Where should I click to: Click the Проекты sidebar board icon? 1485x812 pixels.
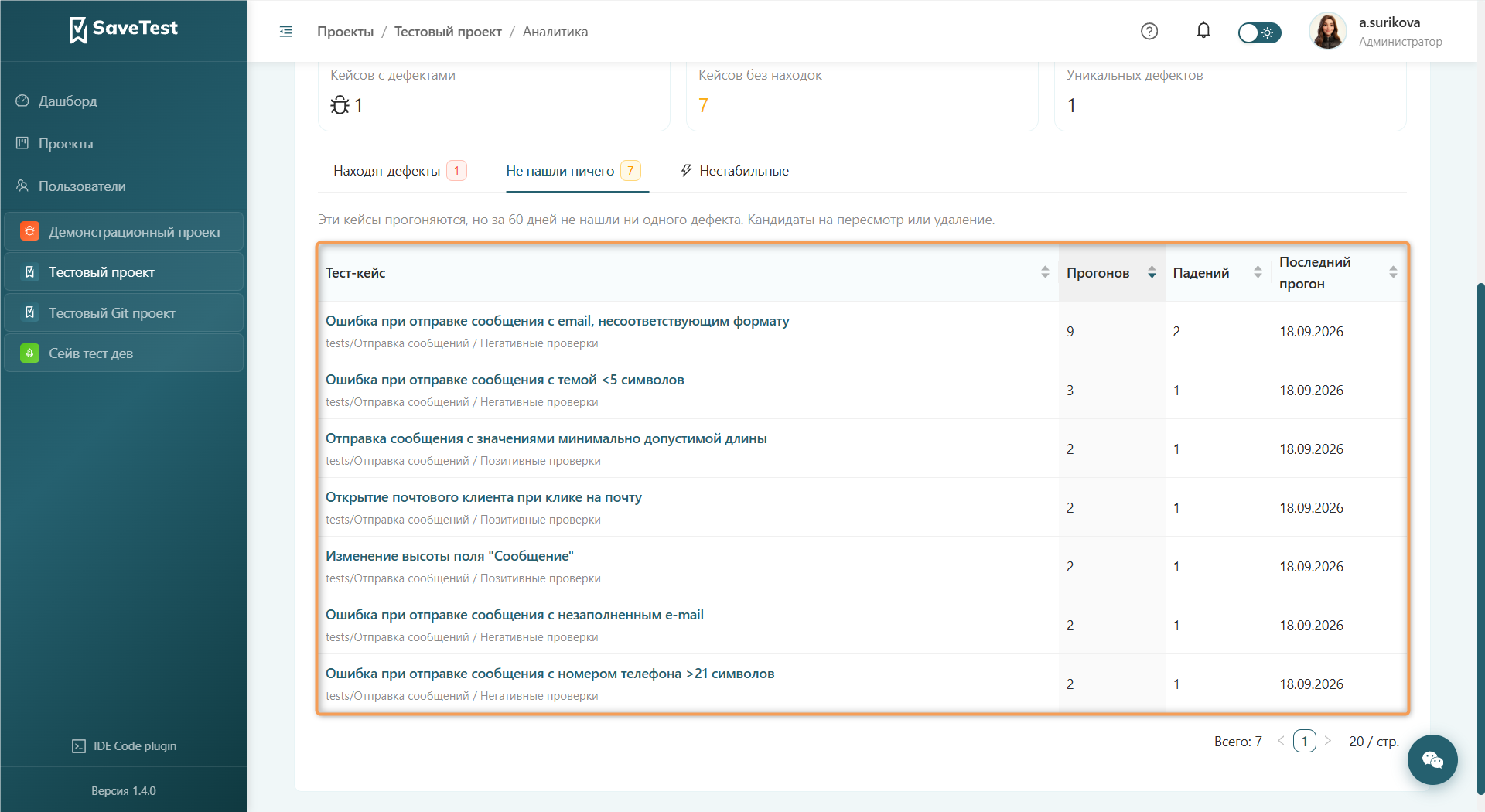(22, 143)
